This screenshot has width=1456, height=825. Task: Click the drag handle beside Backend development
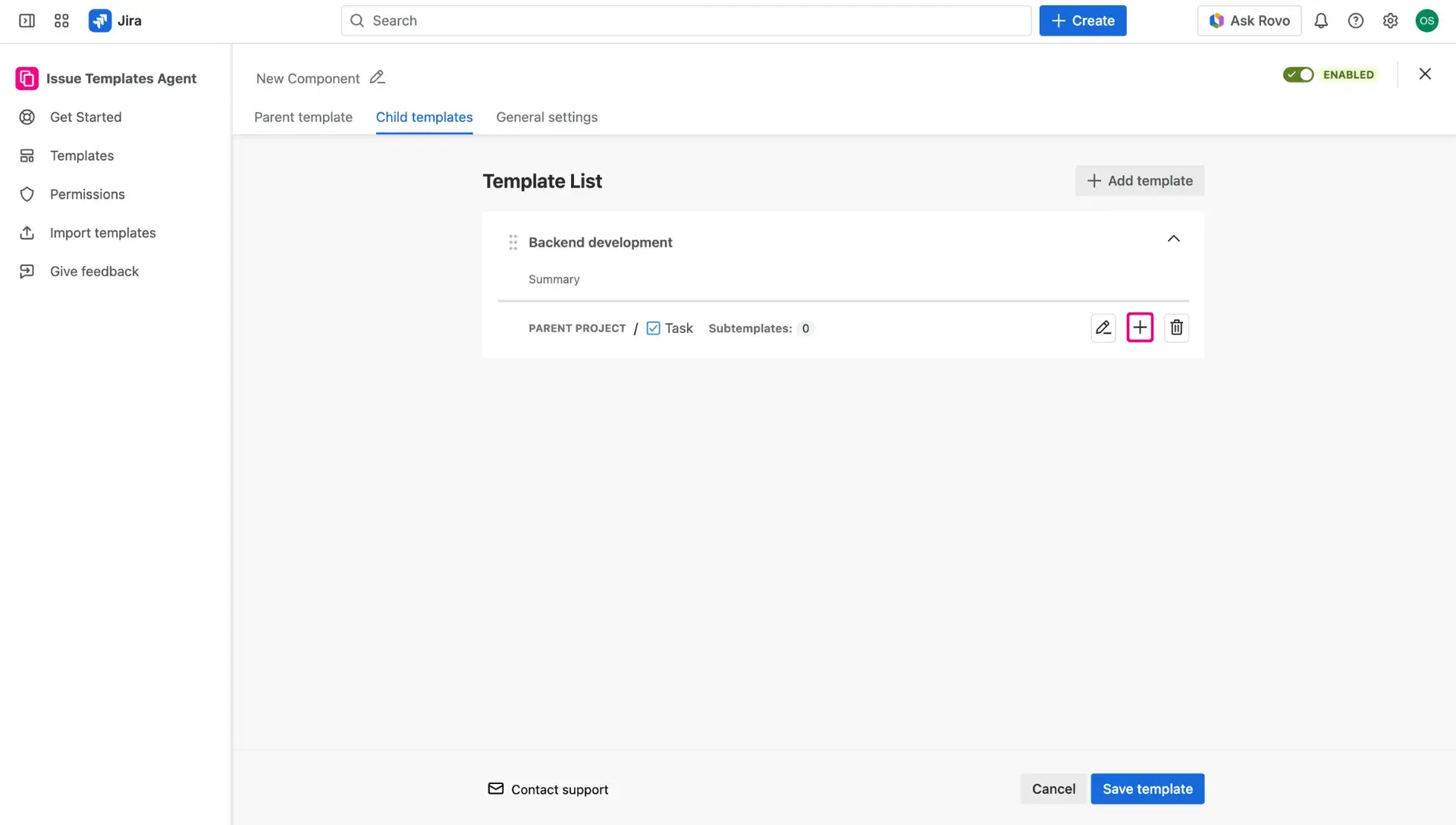pos(513,242)
